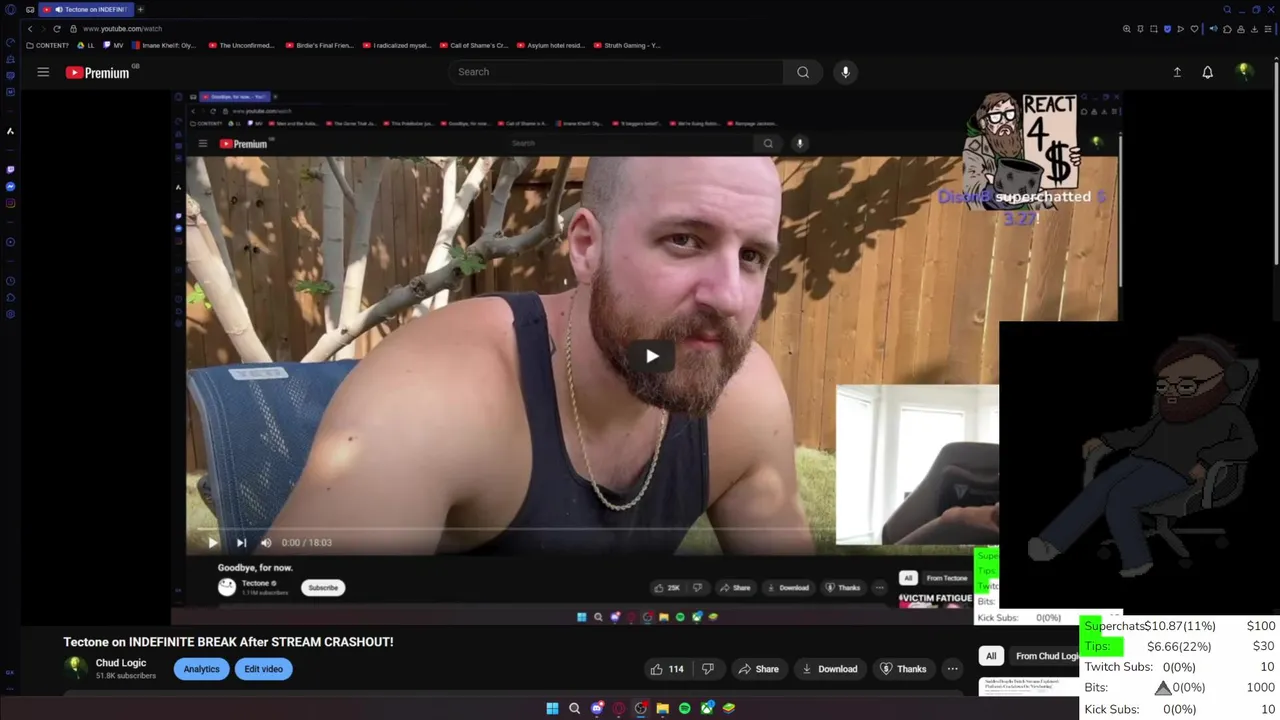1280x720 pixels.
Task: Reload the page in the browser
Action: click(56, 29)
